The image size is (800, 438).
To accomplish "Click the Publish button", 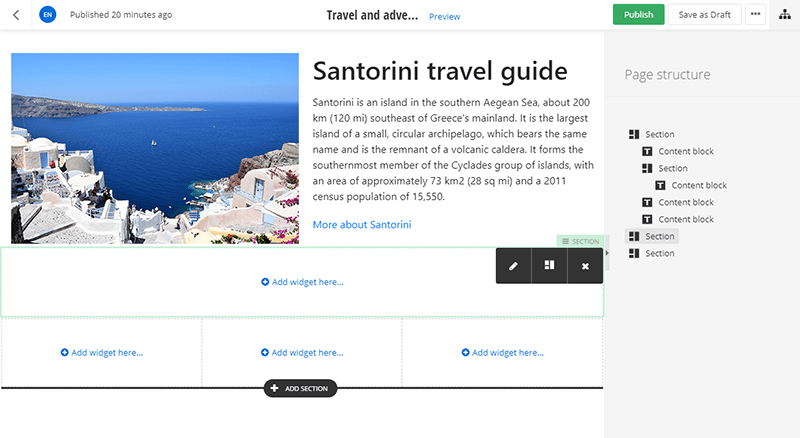I will click(x=638, y=15).
